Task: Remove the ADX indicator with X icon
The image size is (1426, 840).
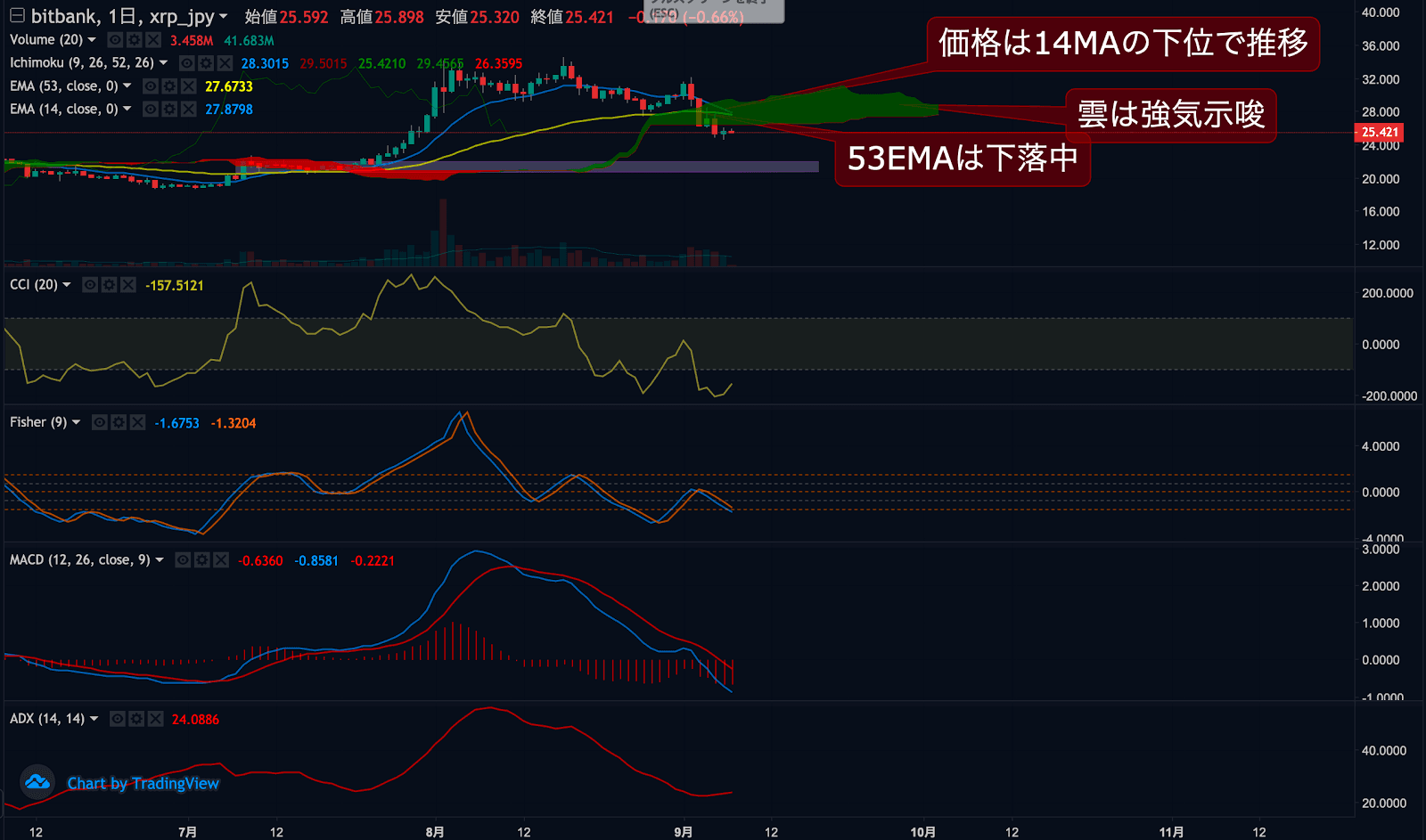Action: tap(155, 719)
